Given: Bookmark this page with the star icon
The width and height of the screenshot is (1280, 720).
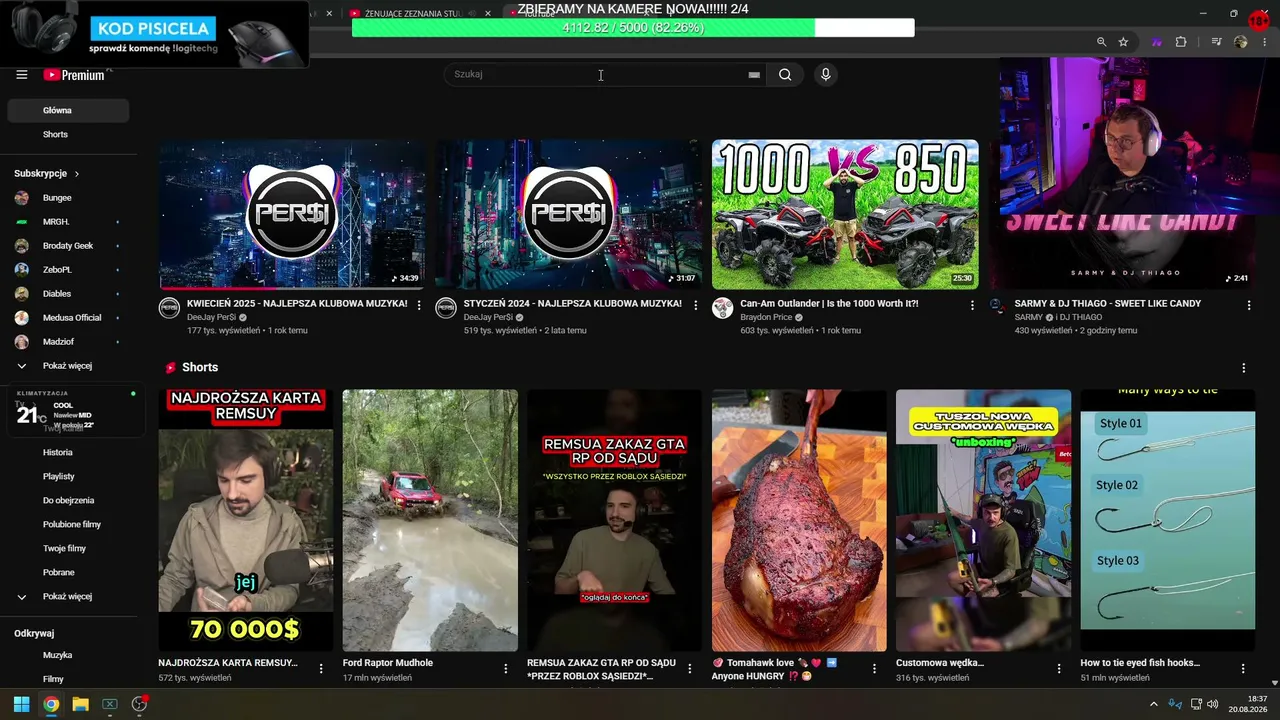Looking at the screenshot, I should pos(1123,42).
